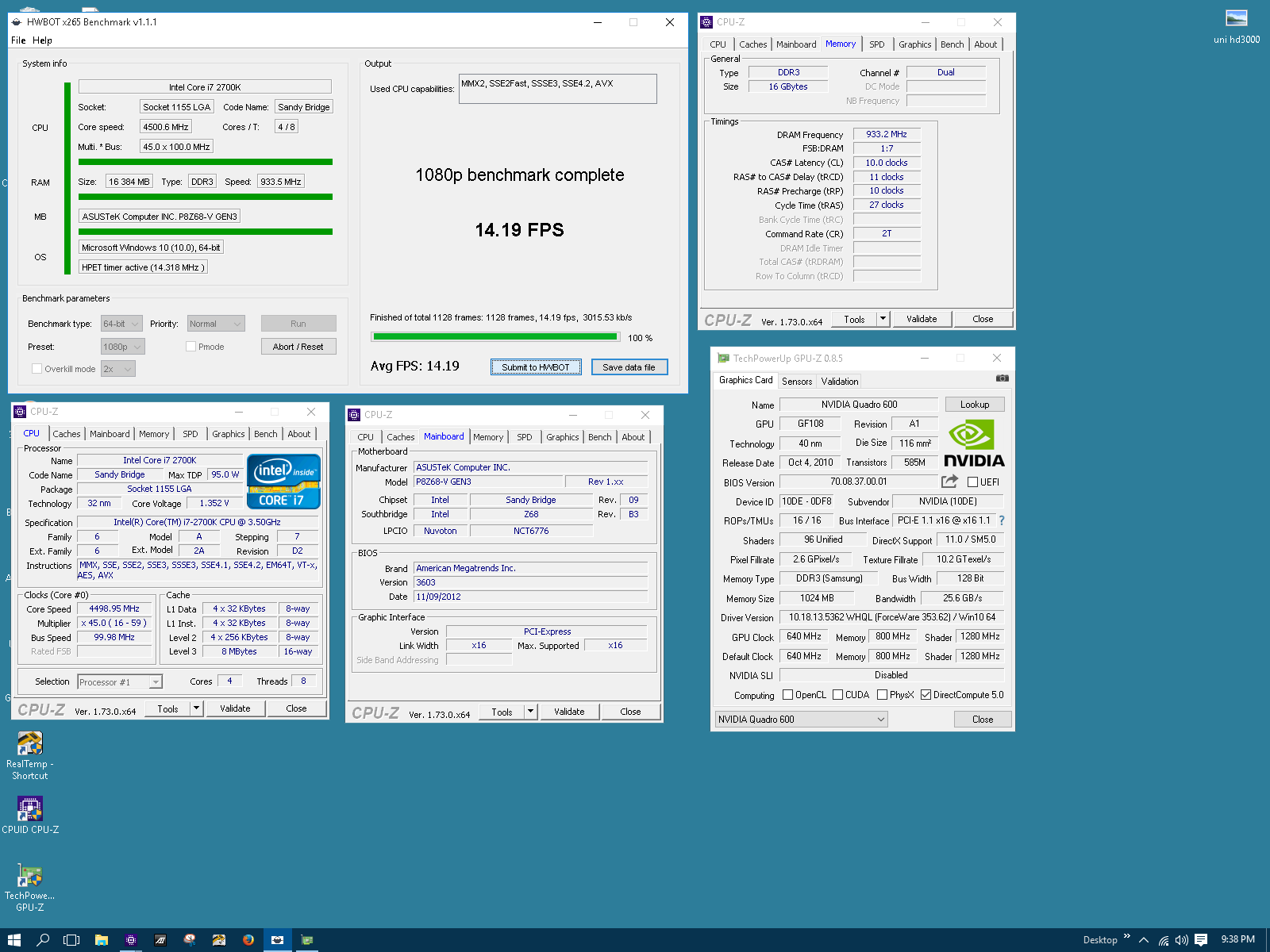Screen dimensions: 1270x952
Task: Click RealTemp taskbar icon
Action: click(219, 940)
